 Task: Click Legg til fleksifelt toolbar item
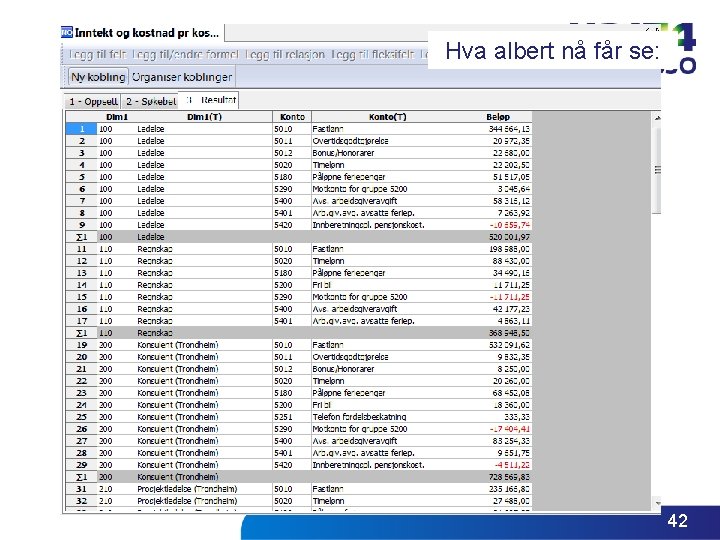373,55
